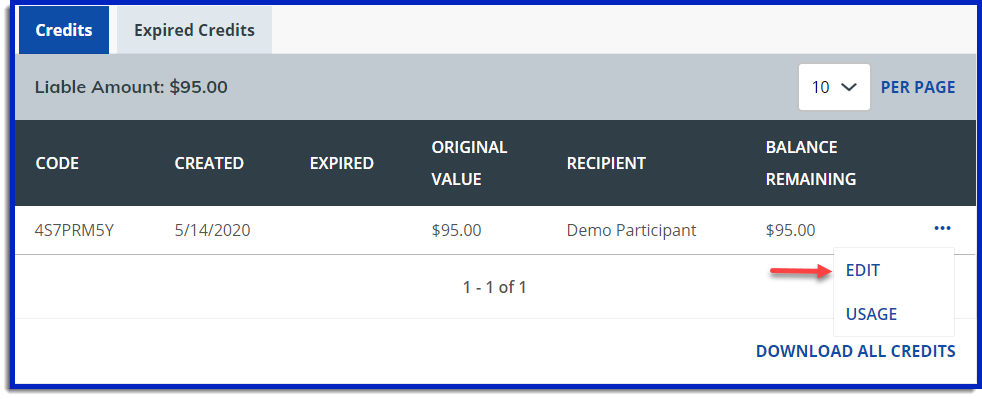This screenshot has width=982, height=399.
Task: Sort by ORIGINAL VALUE column header
Action: point(469,163)
